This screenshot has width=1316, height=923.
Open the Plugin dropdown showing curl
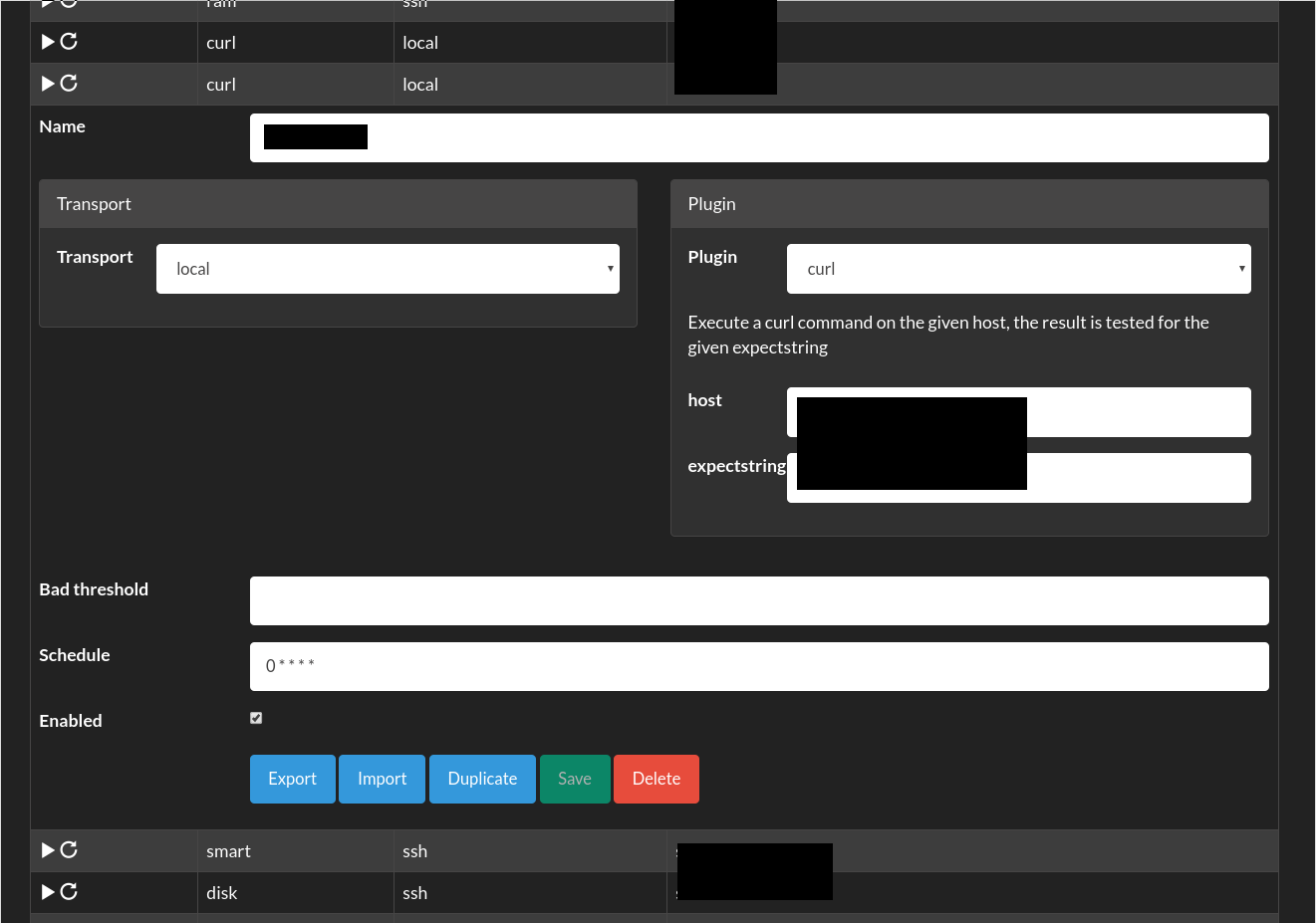click(x=1018, y=269)
